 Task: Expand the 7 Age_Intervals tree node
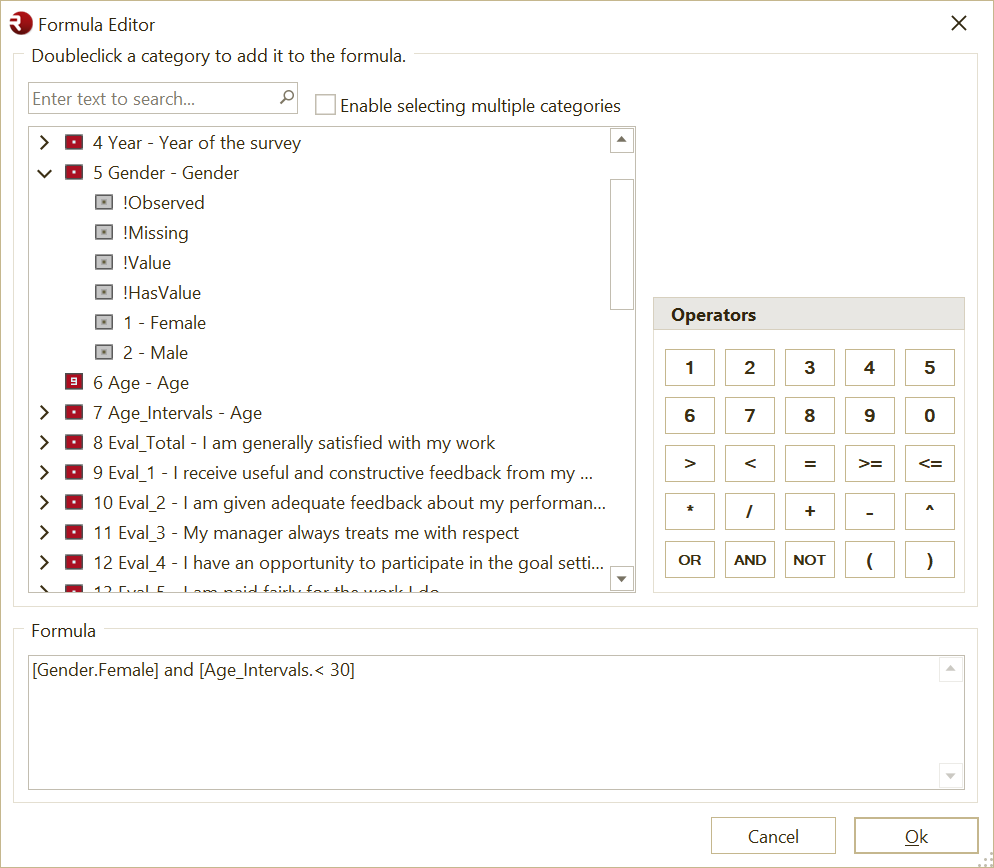point(43,412)
